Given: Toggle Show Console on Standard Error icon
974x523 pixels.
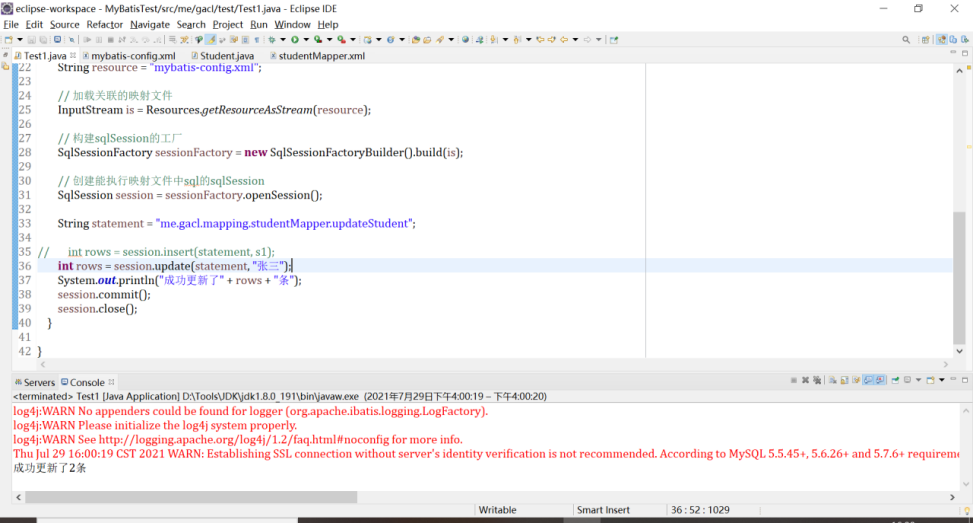Looking at the screenshot, I should pos(880,380).
